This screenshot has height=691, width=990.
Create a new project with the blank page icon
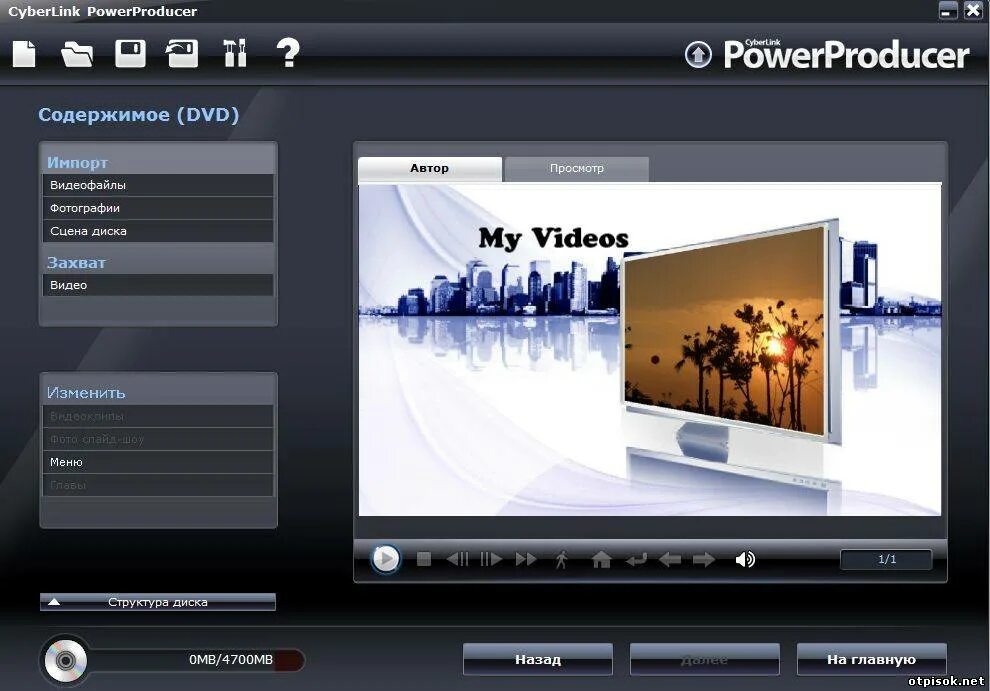[24, 53]
